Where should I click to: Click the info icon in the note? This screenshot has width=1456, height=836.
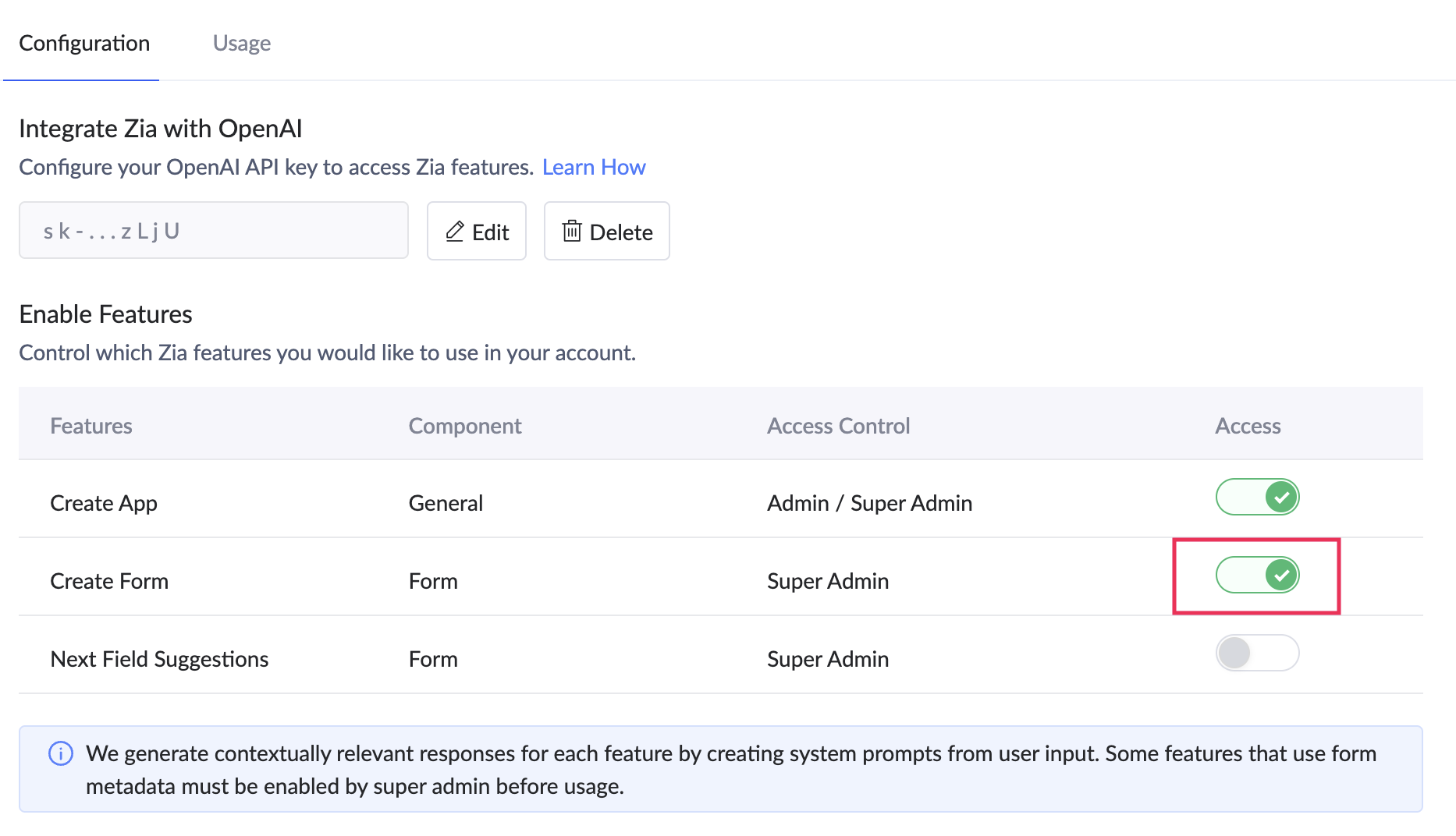61,753
